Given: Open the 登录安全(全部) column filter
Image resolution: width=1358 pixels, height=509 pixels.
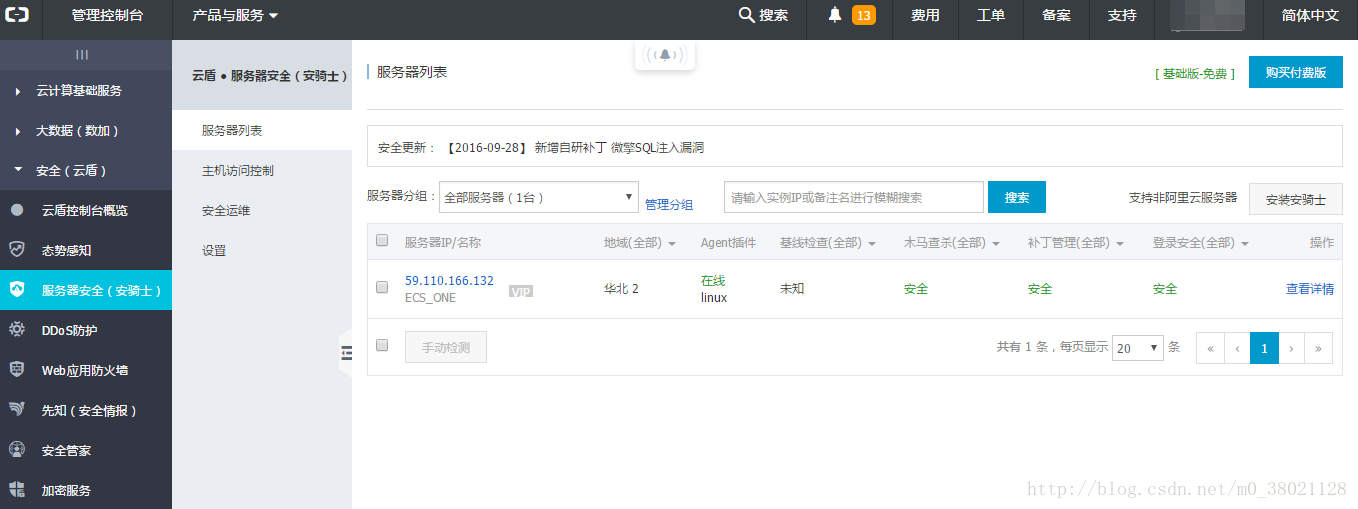Looking at the screenshot, I should pyautogui.click(x=1201, y=243).
